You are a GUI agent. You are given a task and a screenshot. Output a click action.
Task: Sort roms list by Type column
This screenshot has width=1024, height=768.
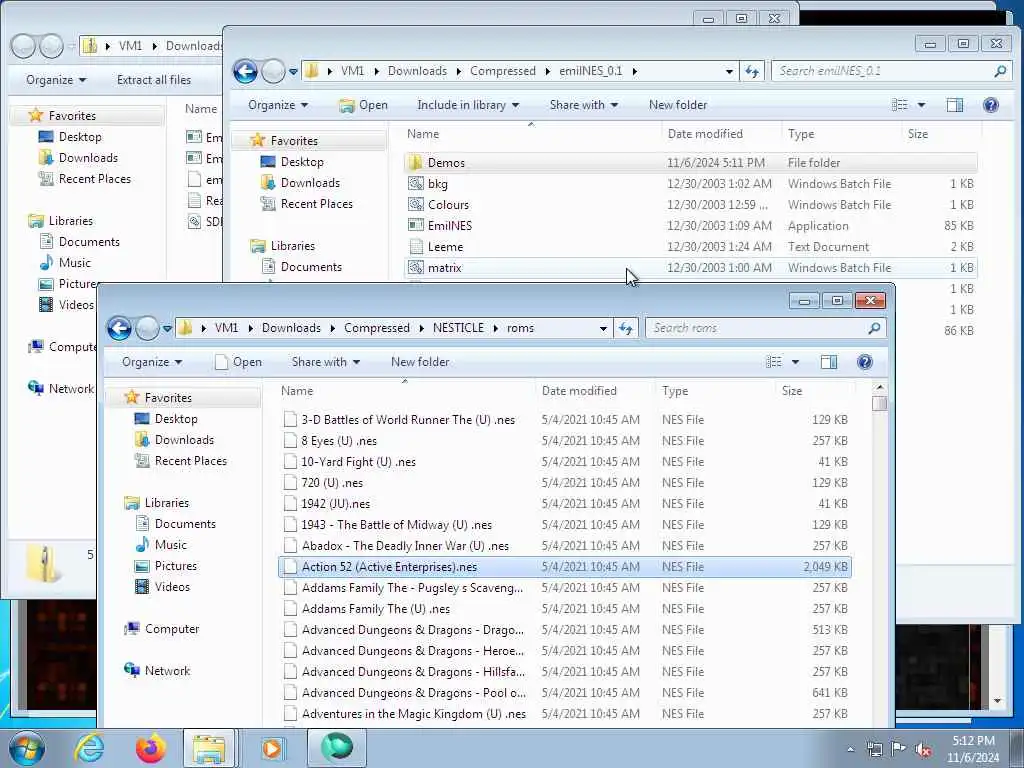(x=714, y=391)
